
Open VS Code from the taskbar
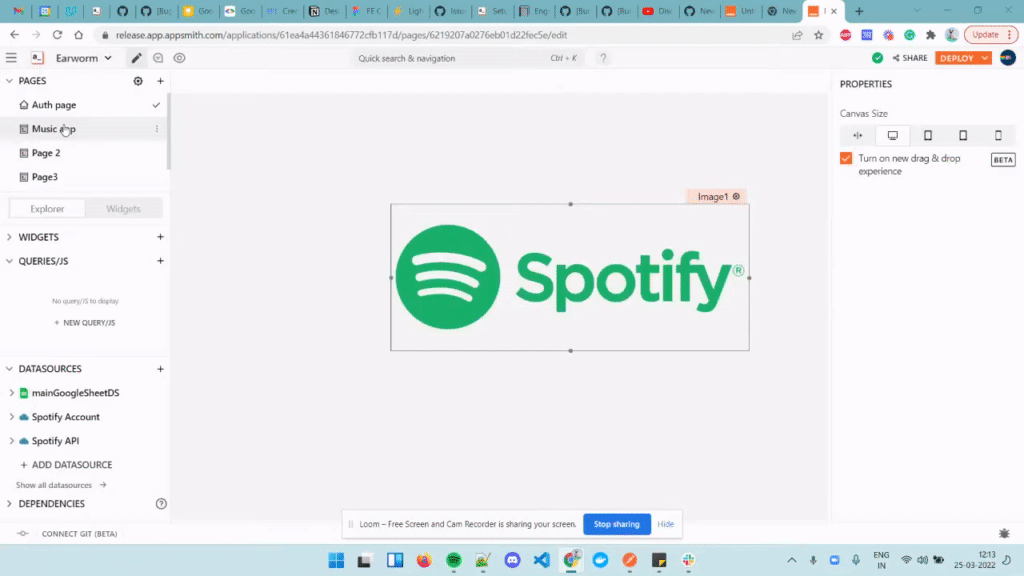[542, 560]
